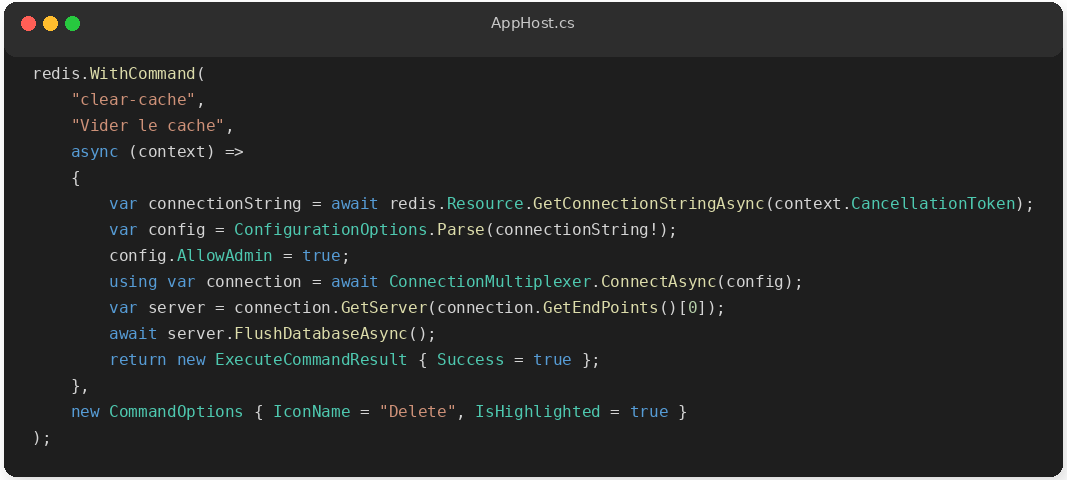Screen dimensions: 1067x480
Task: Select the ConfigurationOptions type name
Action: tap(331, 229)
